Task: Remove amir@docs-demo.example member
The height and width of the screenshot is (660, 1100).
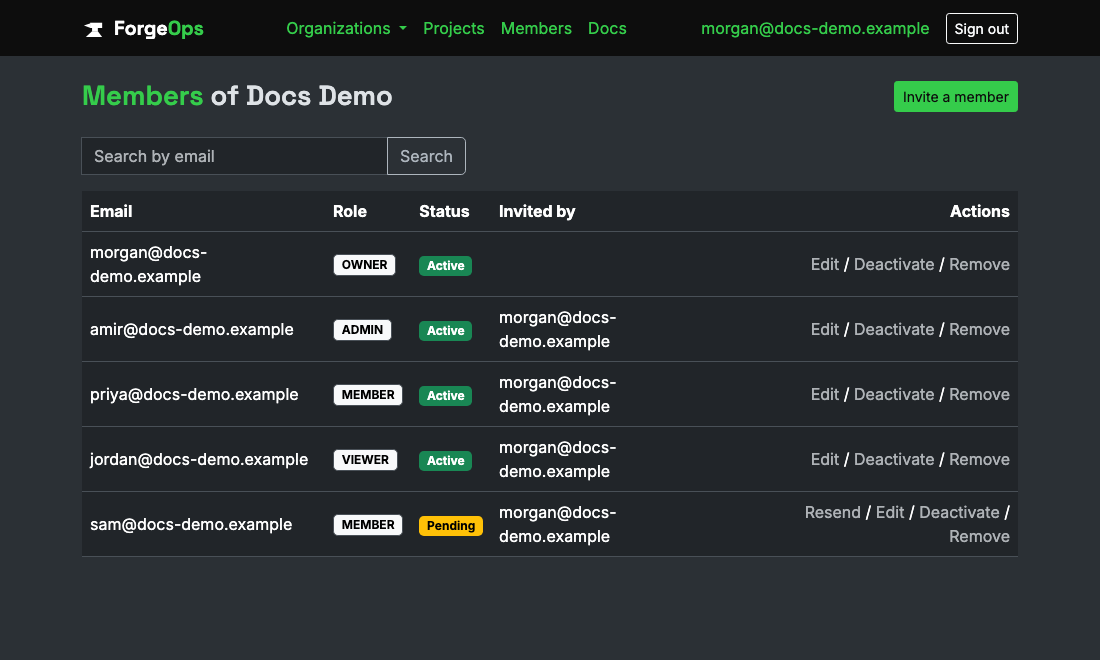Action: (x=979, y=329)
